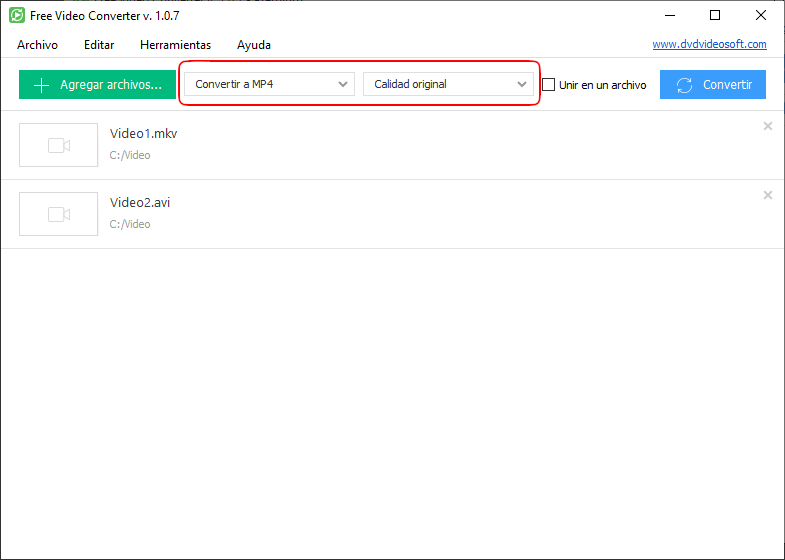
Task: Open the Ayuda menu
Action: click(254, 45)
